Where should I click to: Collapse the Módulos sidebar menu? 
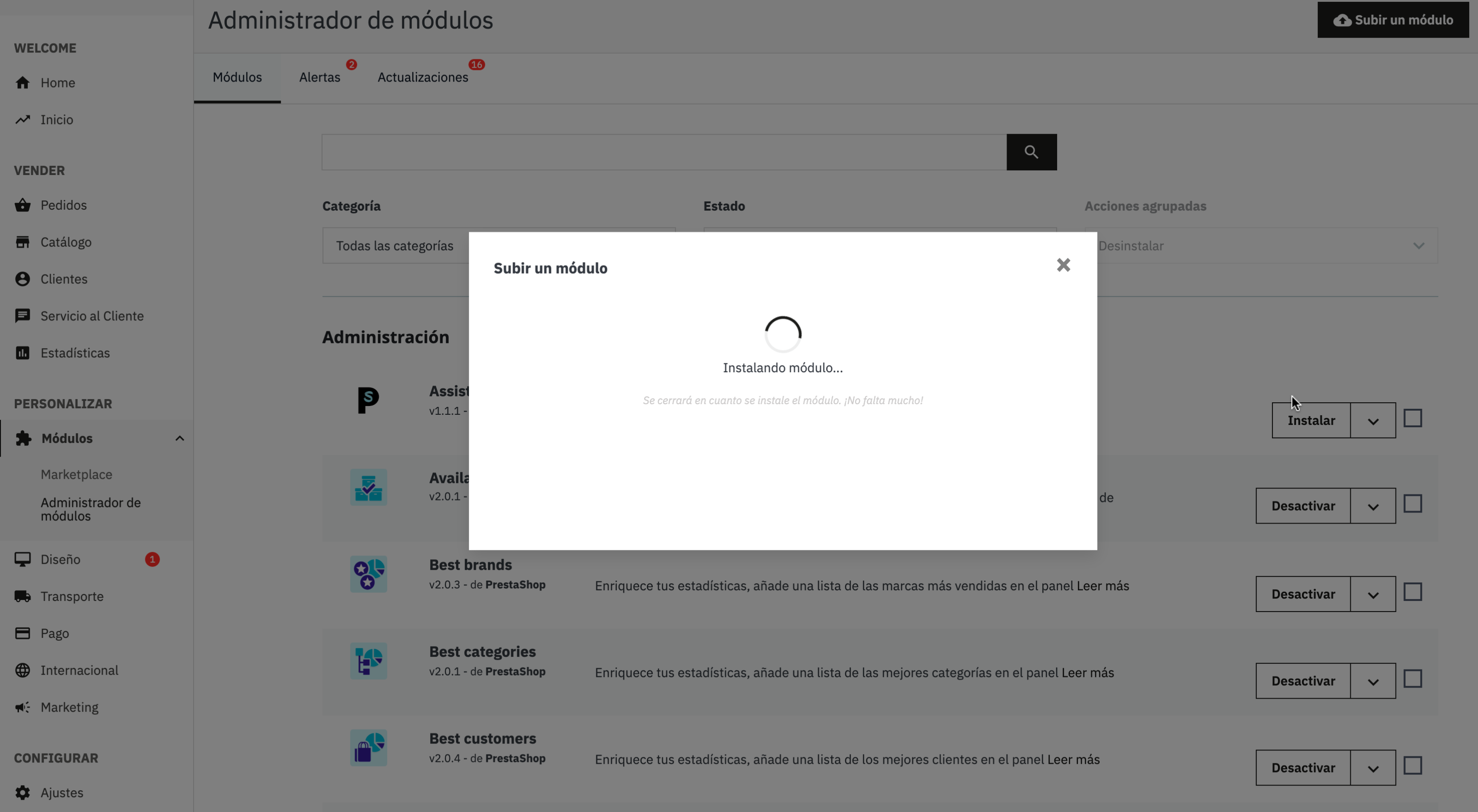pyautogui.click(x=179, y=439)
